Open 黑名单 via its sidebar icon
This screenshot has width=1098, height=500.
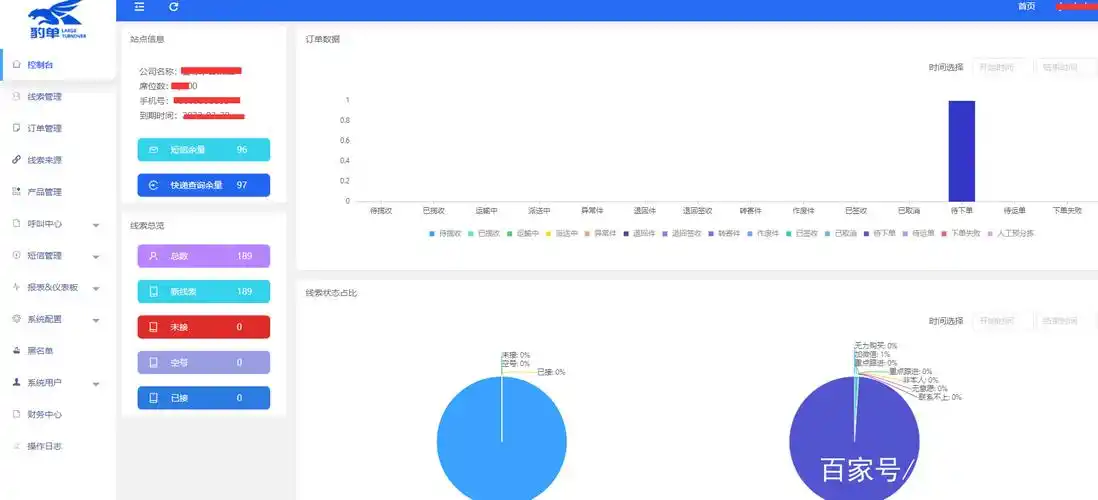pos(17,350)
